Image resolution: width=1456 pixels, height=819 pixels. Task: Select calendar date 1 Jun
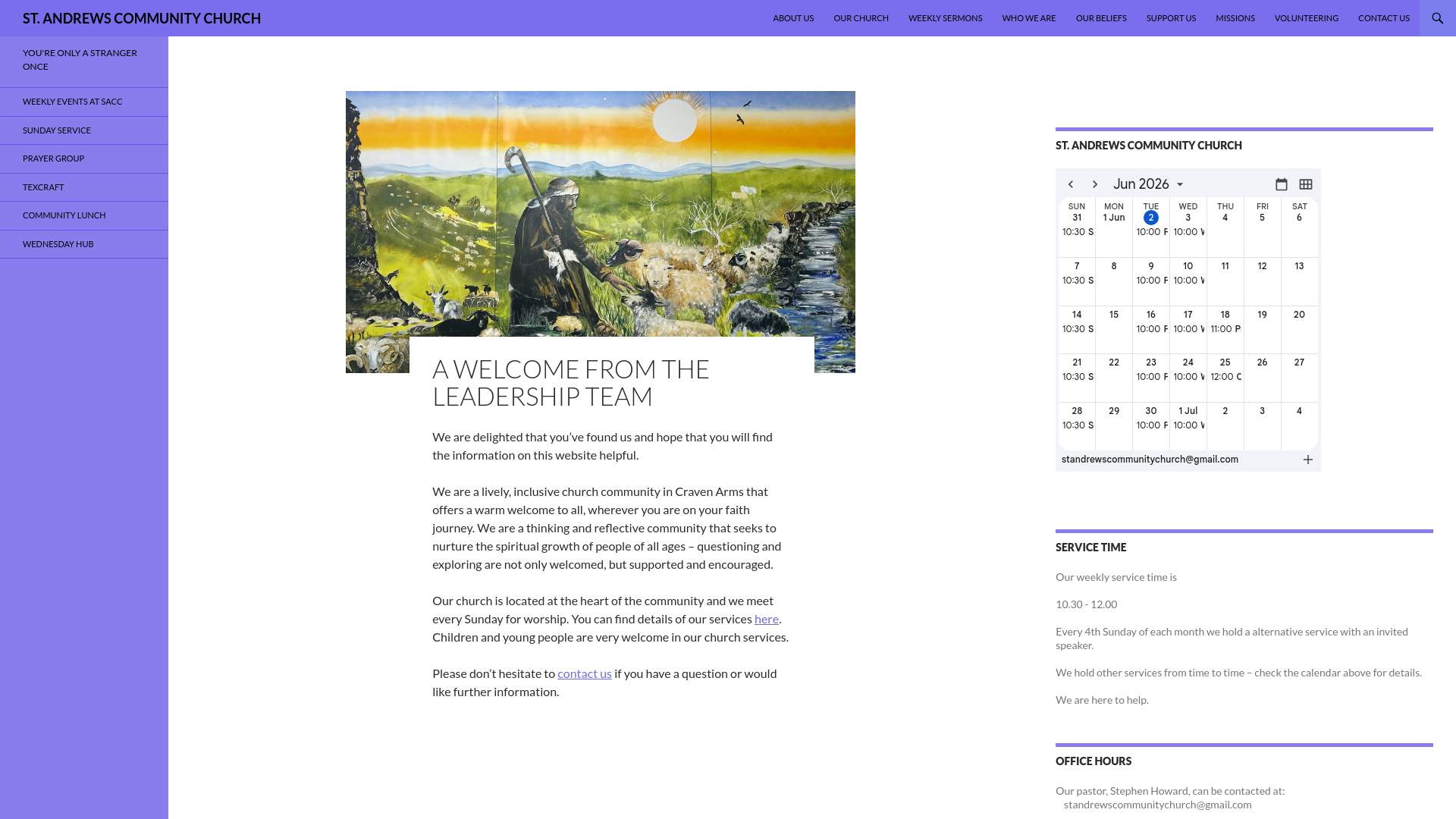(x=1114, y=218)
